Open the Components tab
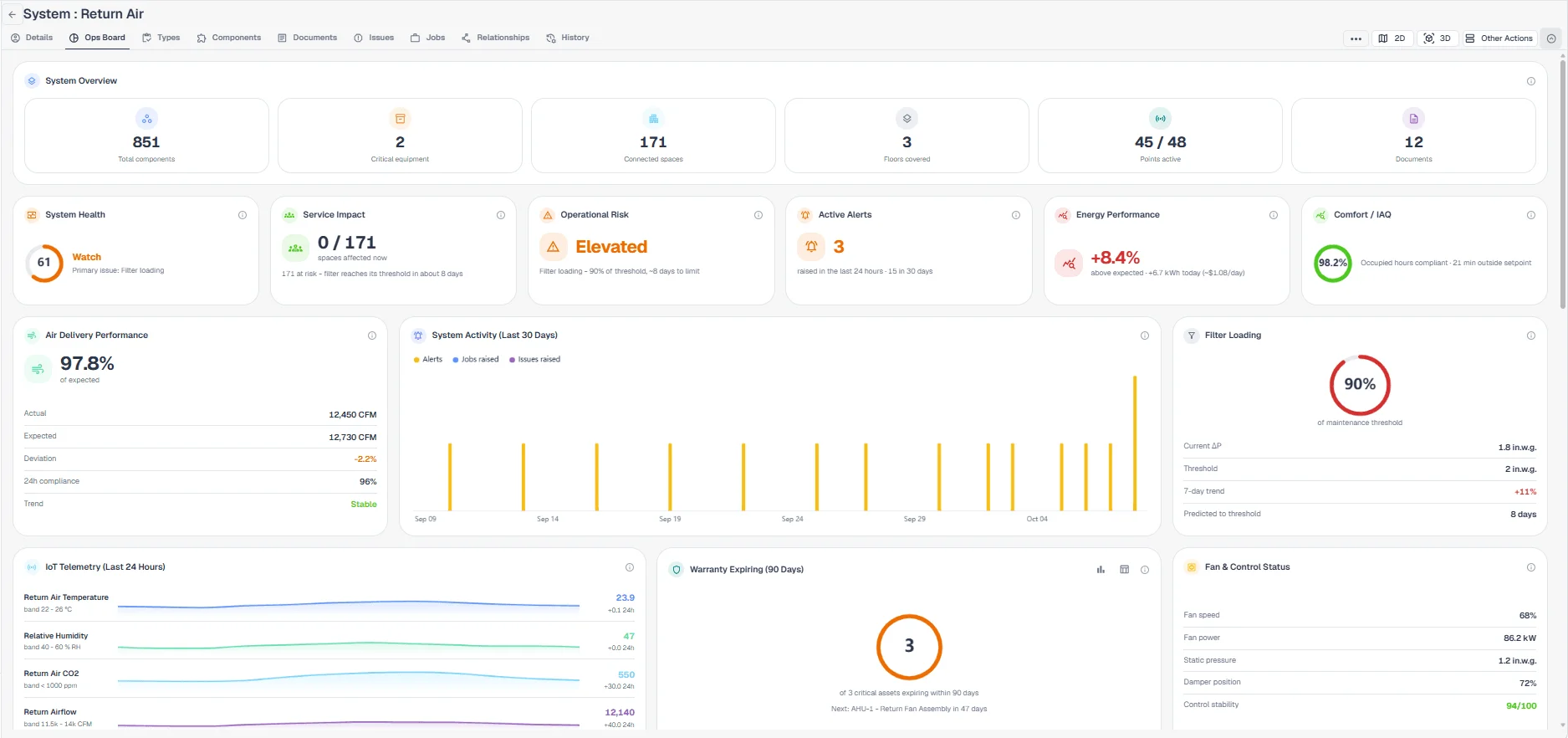Viewport: 1568px width, 738px height. click(229, 38)
